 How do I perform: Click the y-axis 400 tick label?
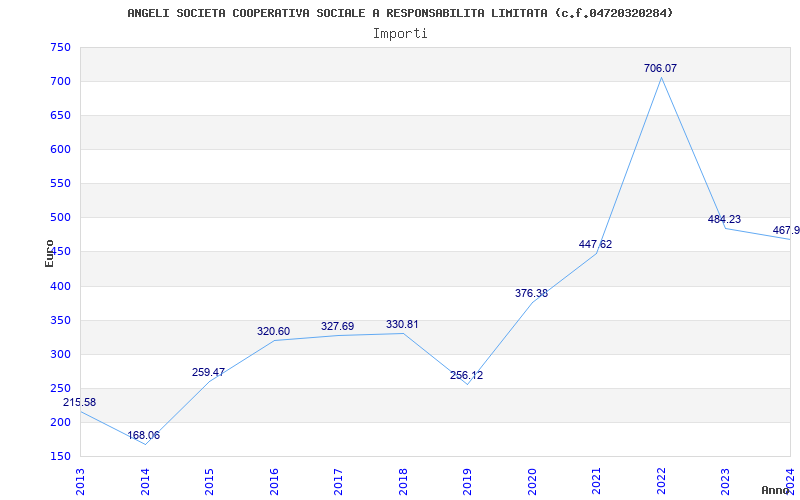coord(60,286)
